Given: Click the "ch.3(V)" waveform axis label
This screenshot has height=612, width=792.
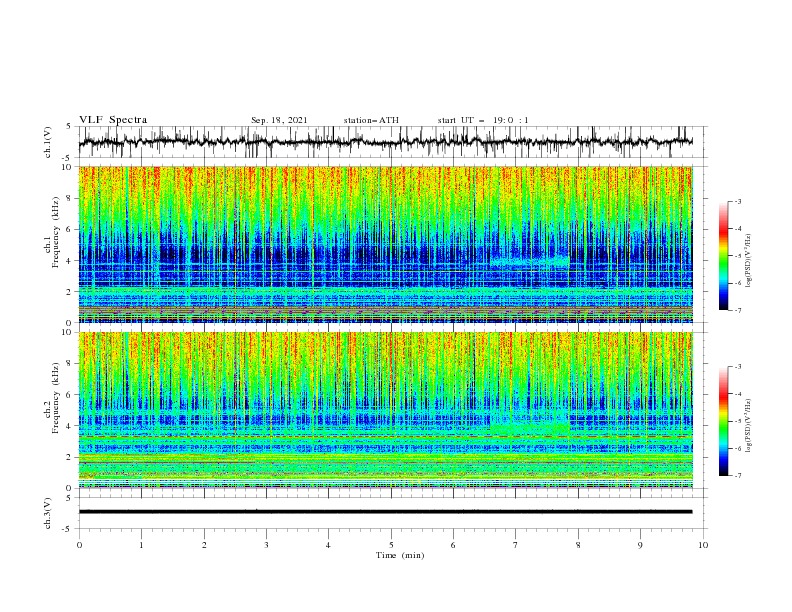Looking at the screenshot, I should [48, 513].
